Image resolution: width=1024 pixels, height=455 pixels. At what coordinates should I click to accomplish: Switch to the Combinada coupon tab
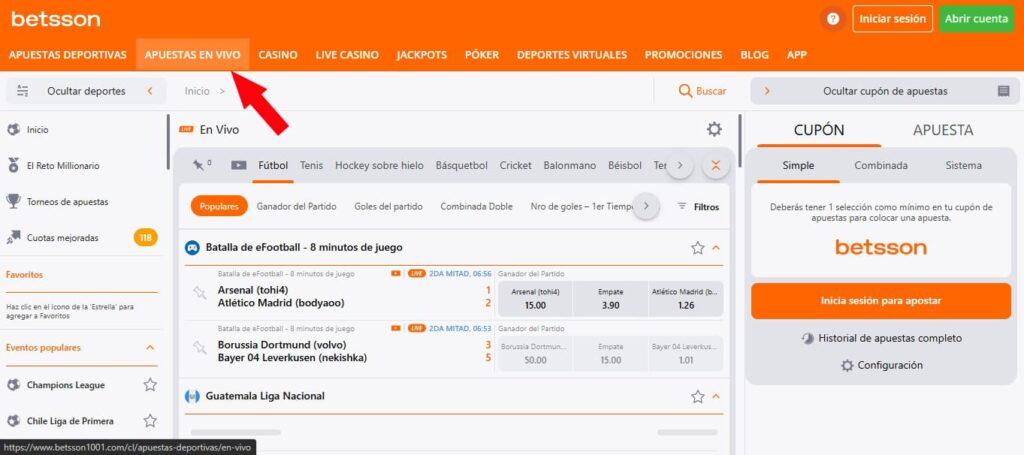(x=880, y=166)
